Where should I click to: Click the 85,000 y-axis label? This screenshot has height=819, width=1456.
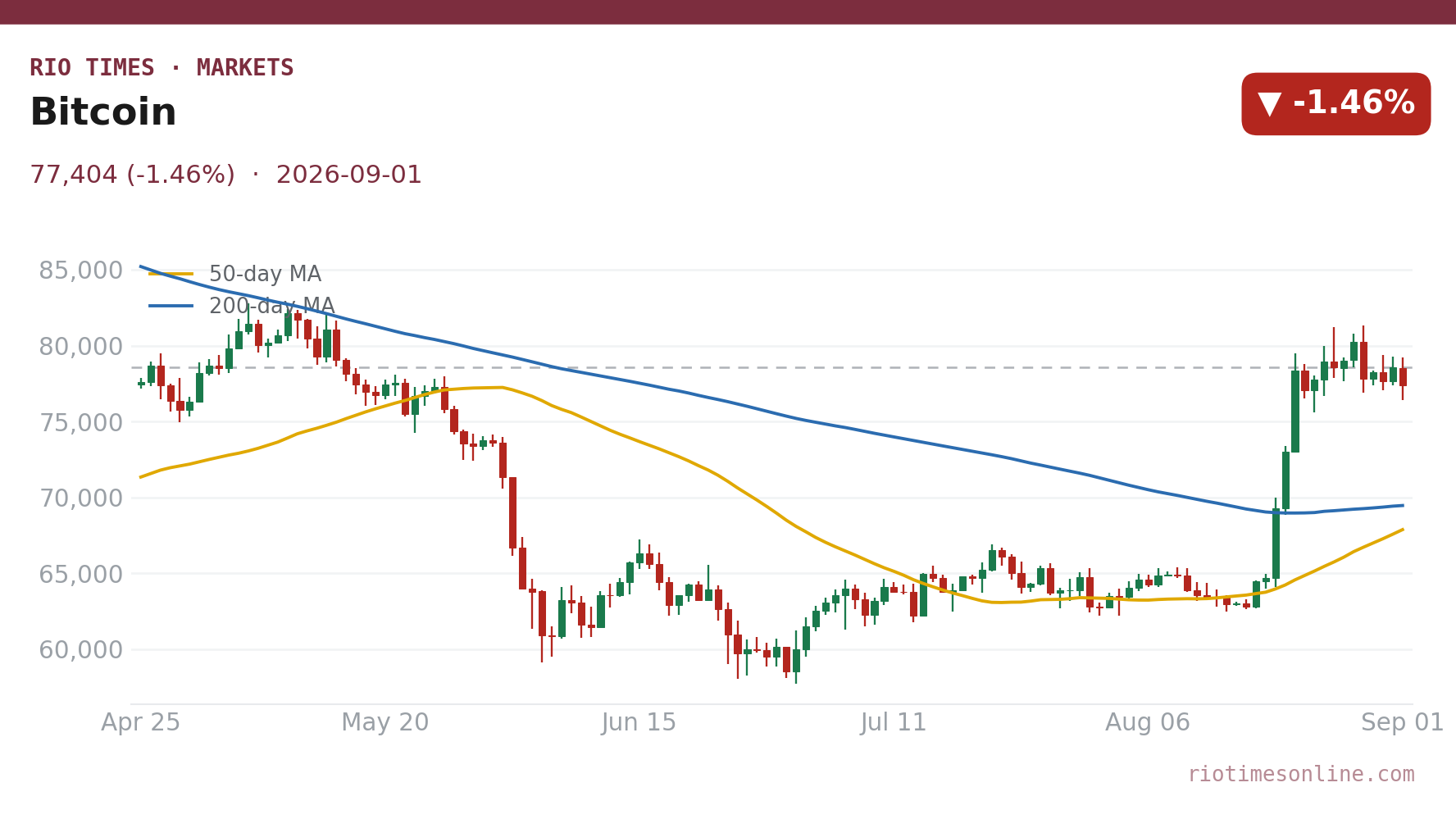80,271
